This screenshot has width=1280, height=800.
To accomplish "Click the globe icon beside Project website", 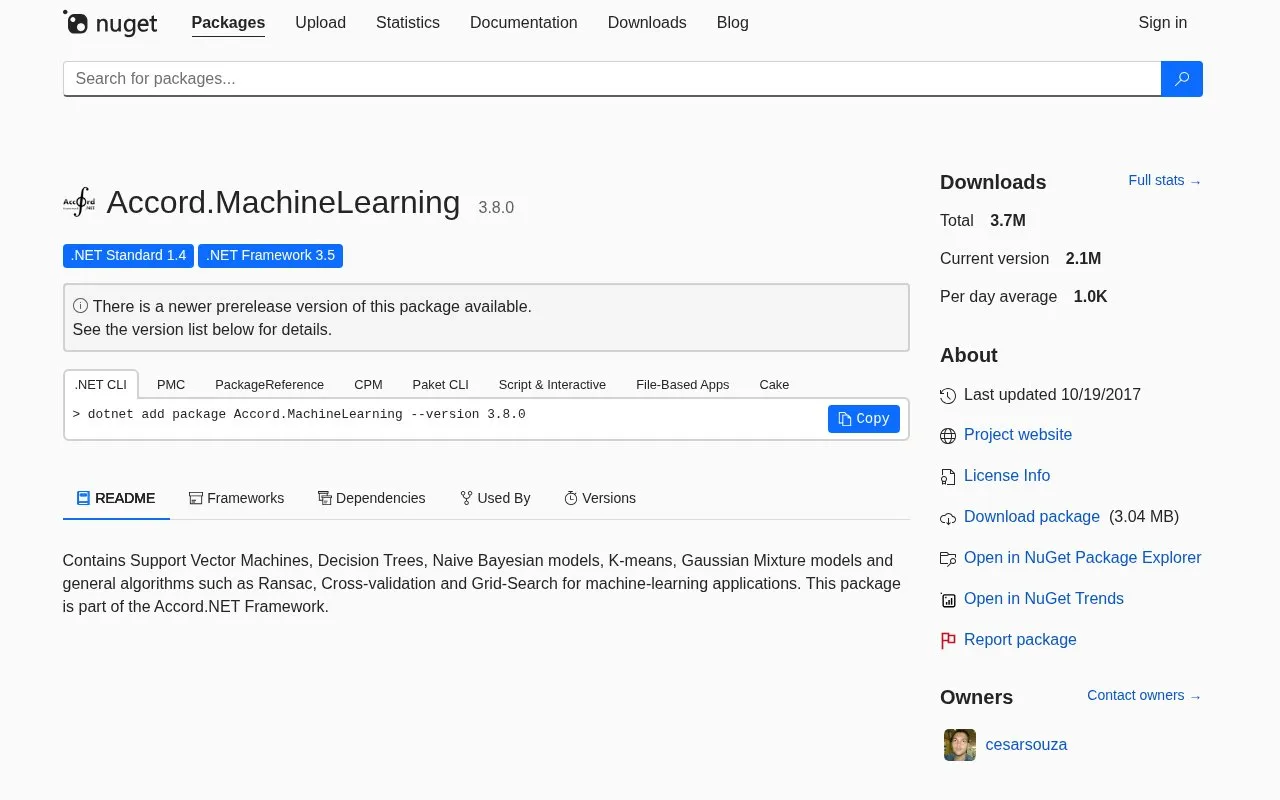I will [948, 436].
